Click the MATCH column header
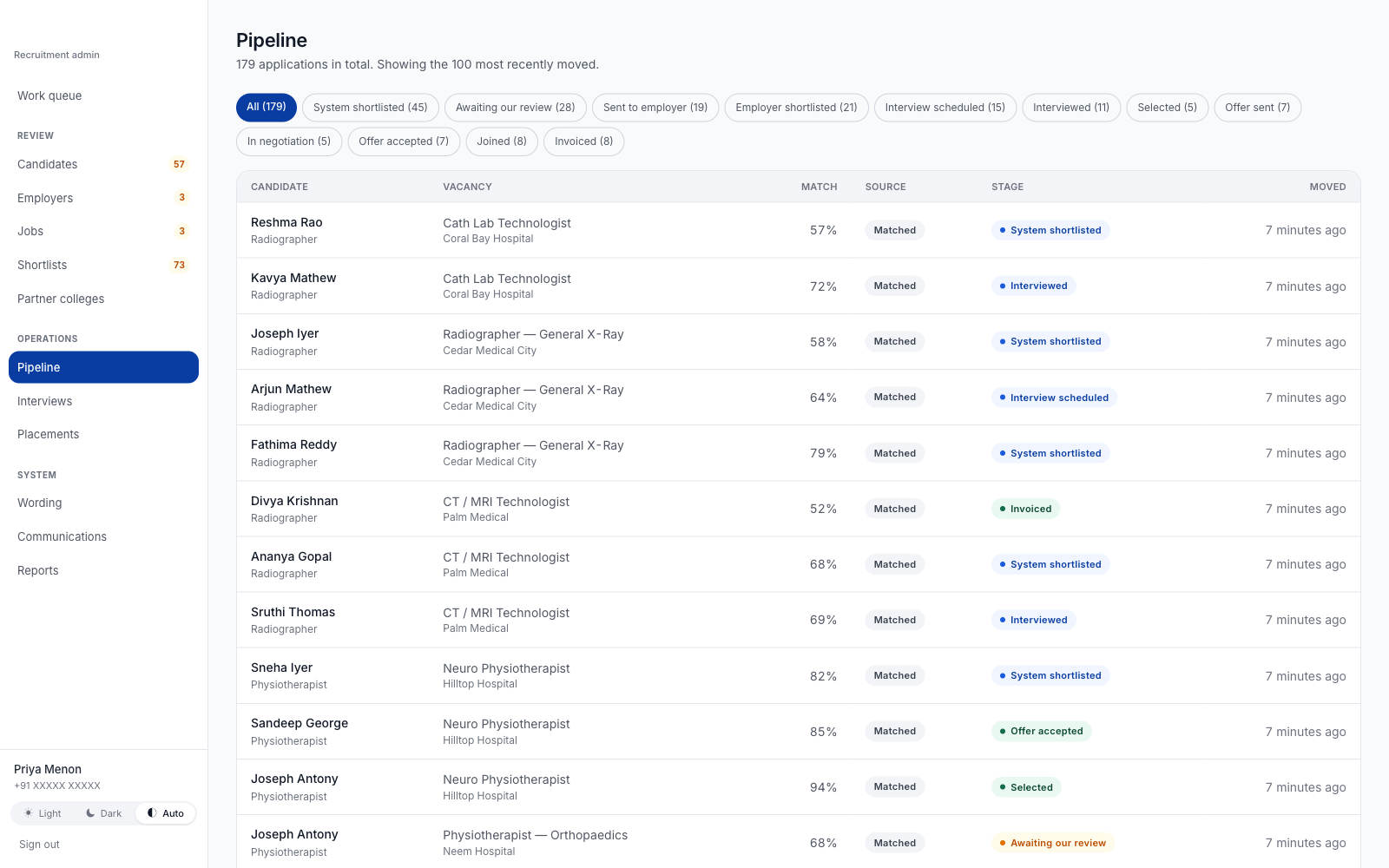This screenshot has width=1389, height=868. point(819,187)
